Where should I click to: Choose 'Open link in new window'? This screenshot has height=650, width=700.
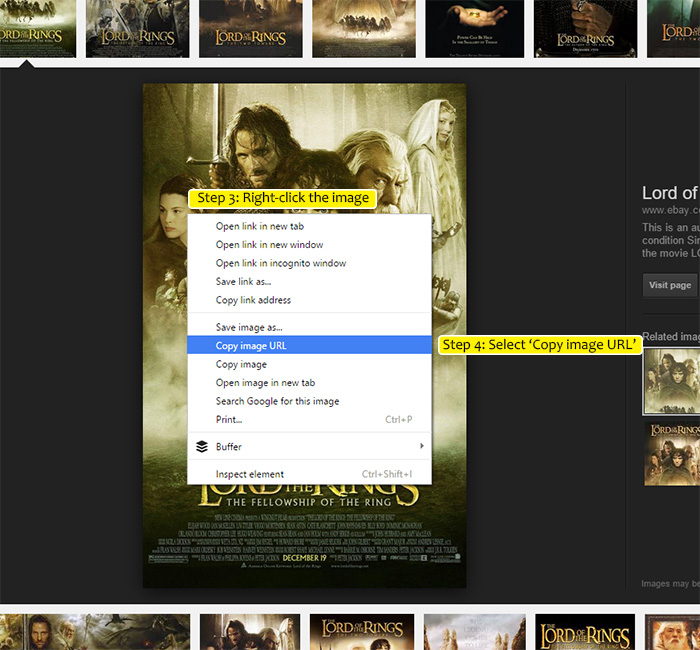click(269, 245)
